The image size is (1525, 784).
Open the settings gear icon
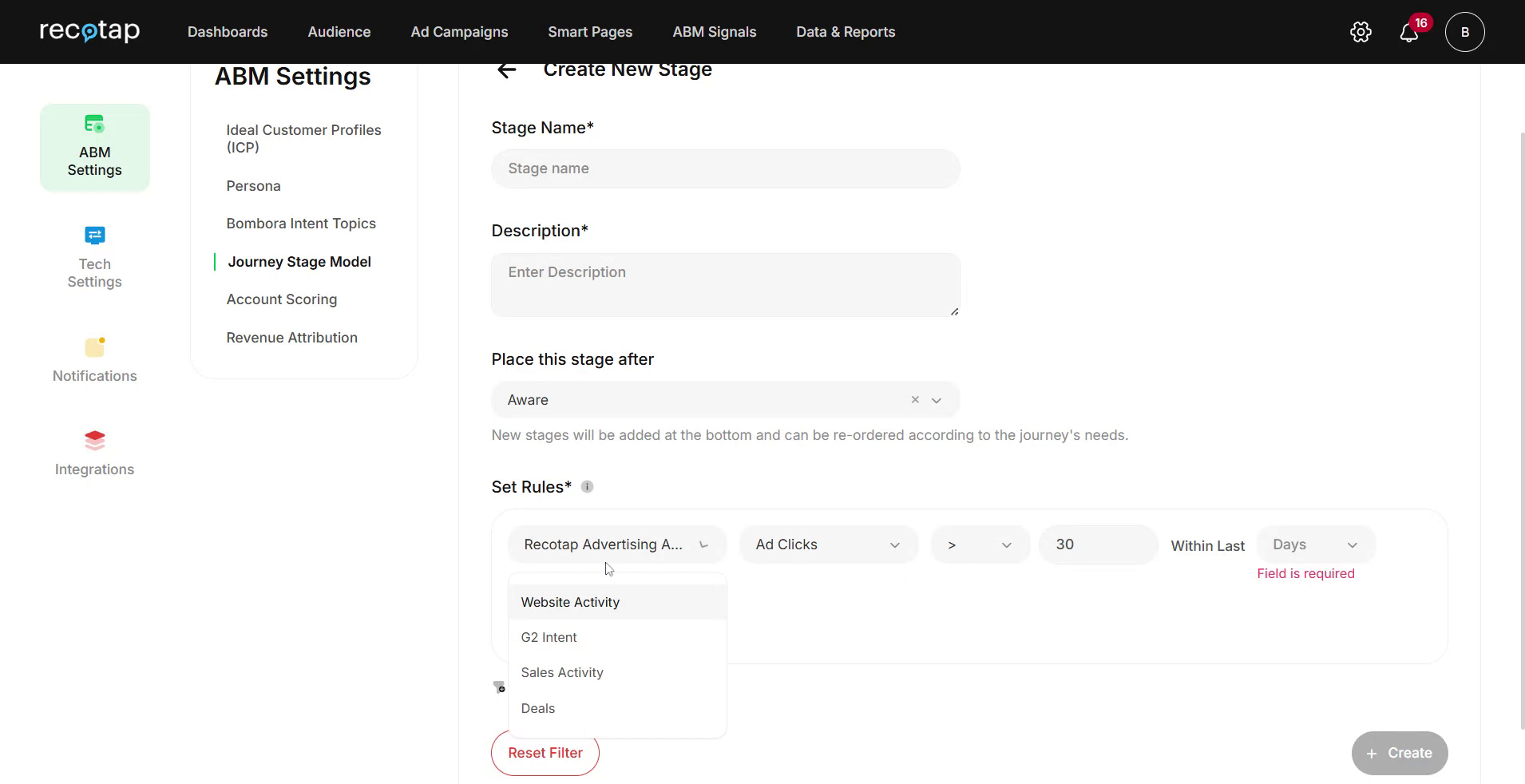[x=1360, y=32]
